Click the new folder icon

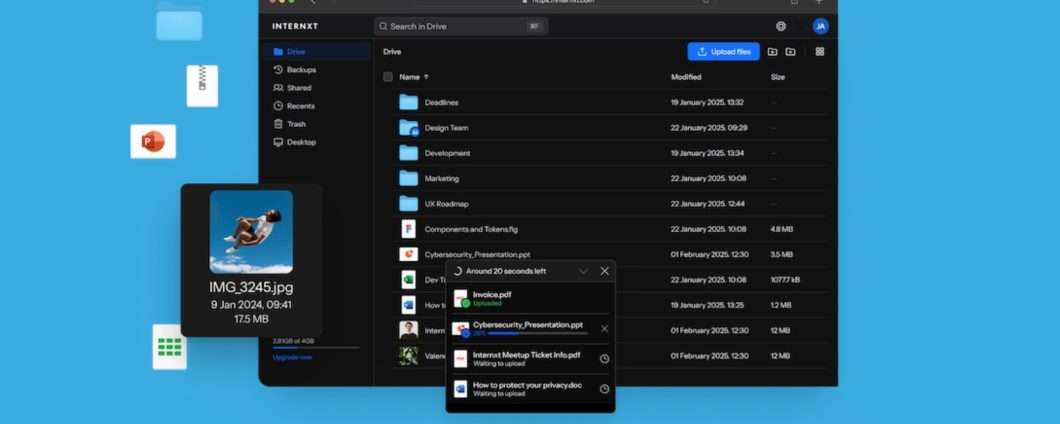(x=790, y=51)
